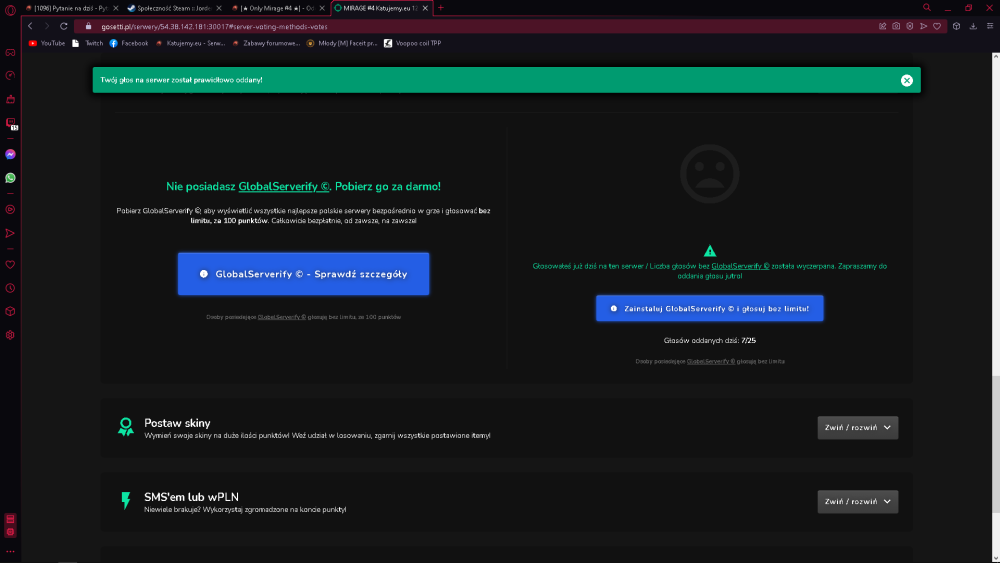Open GX Control speedometer sidebar icon
This screenshot has height=563, width=1000.
(x=10, y=75)
